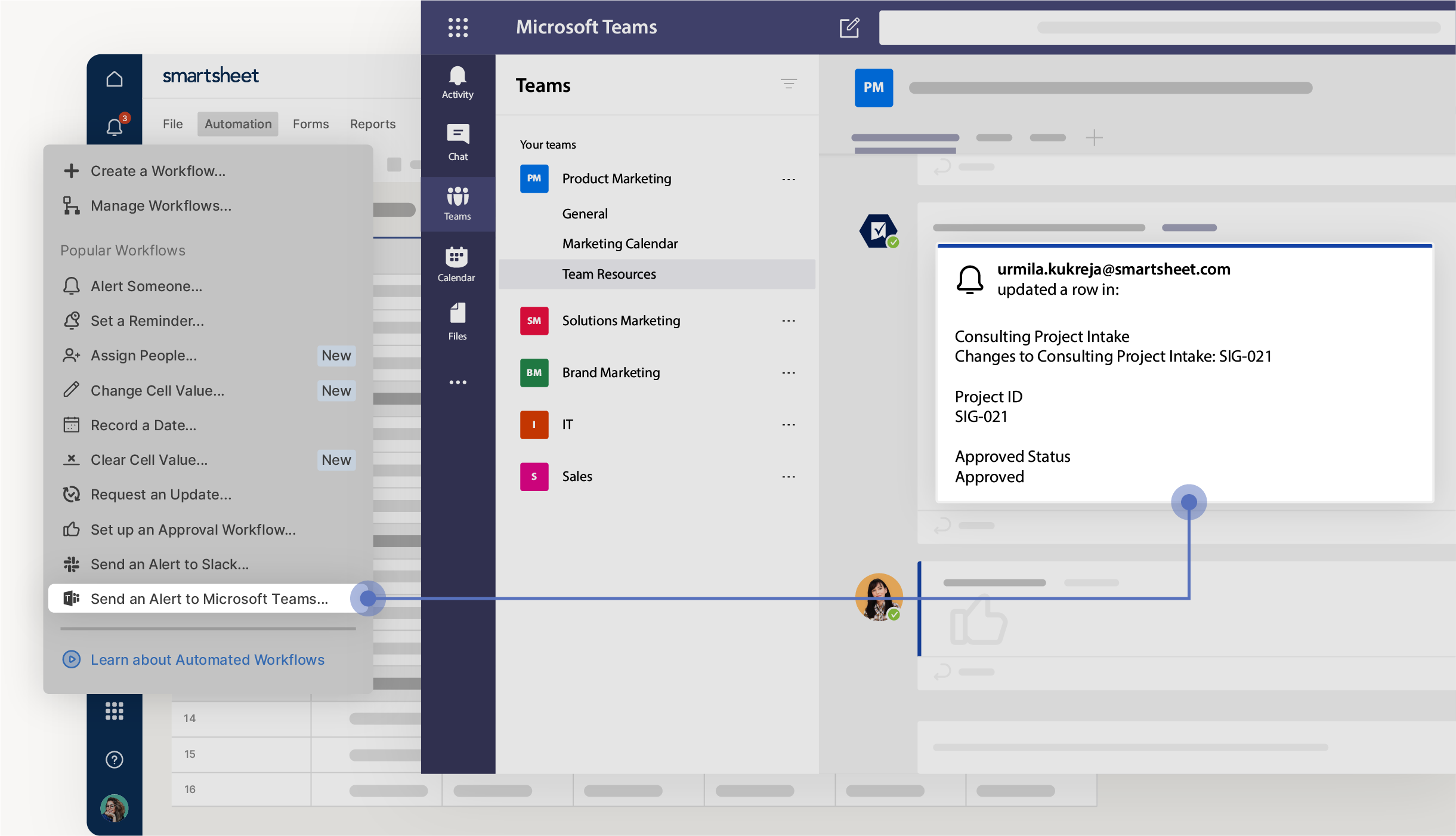This screenshot has height=836, width=1456.
Task: Click the new chat compose icon
Action: tap(849, 27)
